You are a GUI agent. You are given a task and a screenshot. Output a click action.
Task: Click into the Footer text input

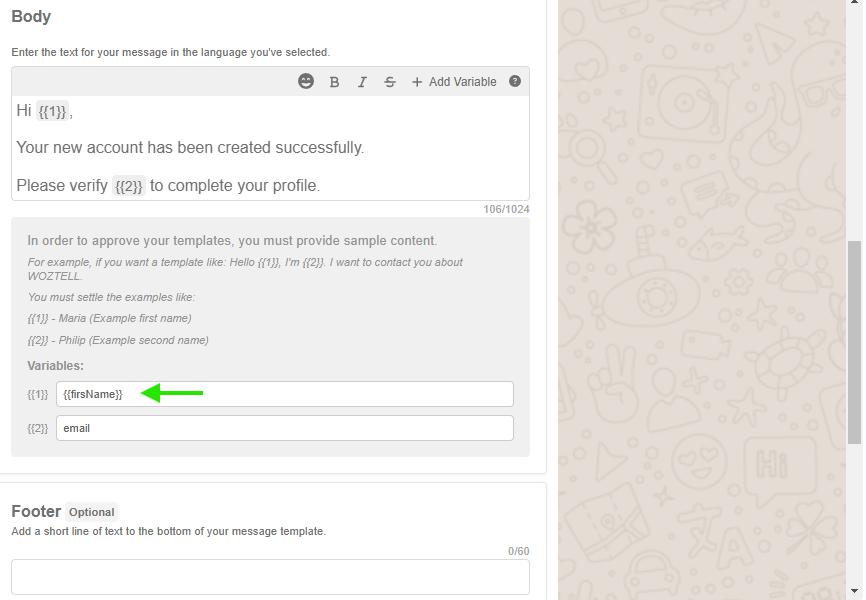[270, 577]
